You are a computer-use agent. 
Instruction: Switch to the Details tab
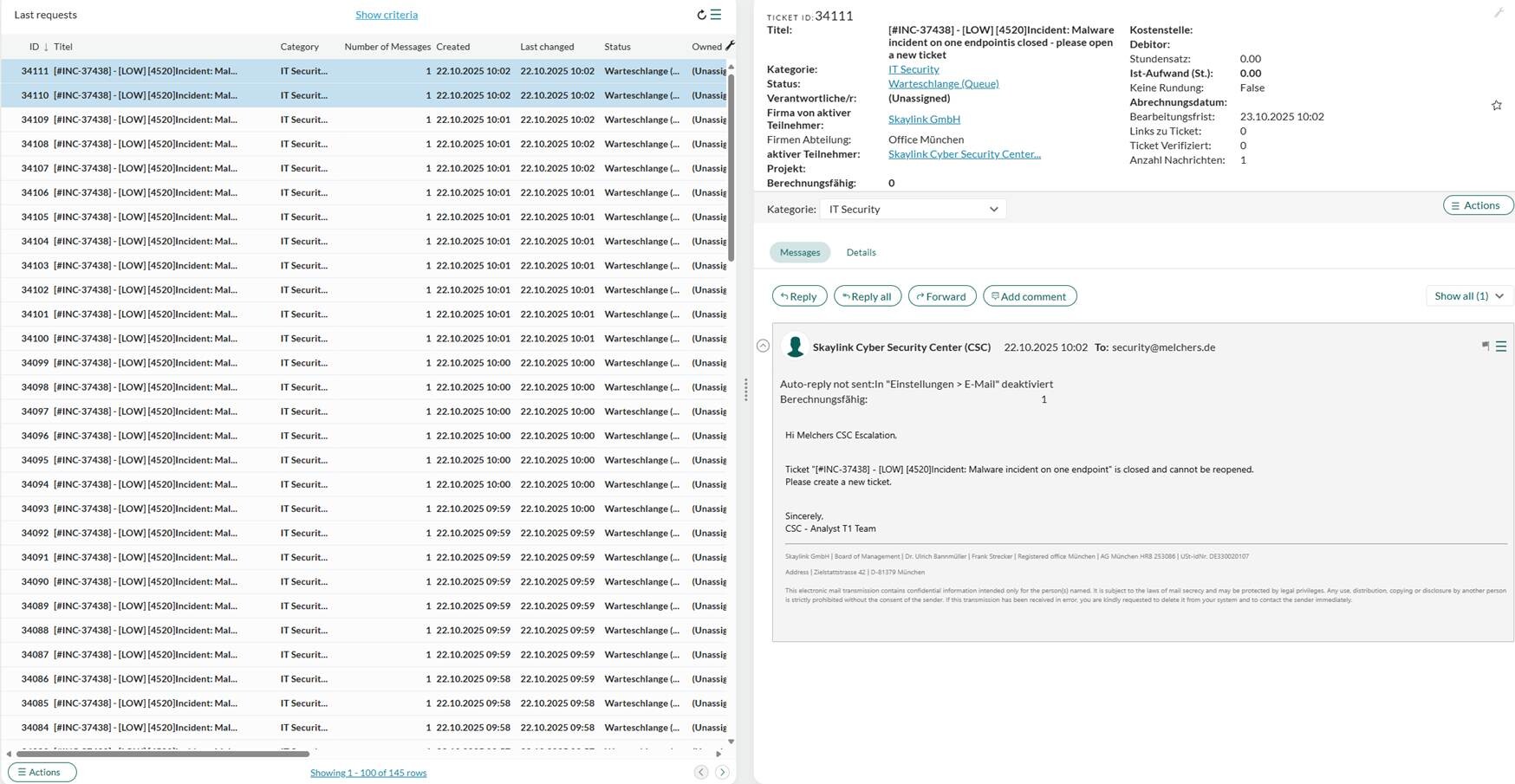click(861, 252)
